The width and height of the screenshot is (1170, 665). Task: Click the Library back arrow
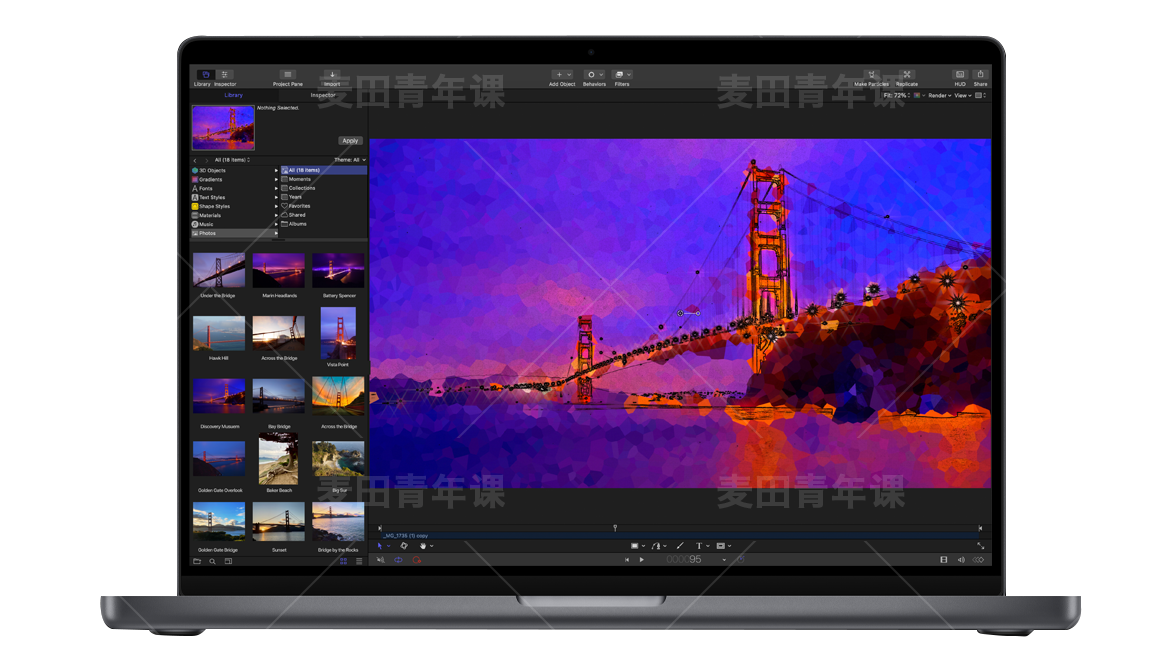pos(195,160)
